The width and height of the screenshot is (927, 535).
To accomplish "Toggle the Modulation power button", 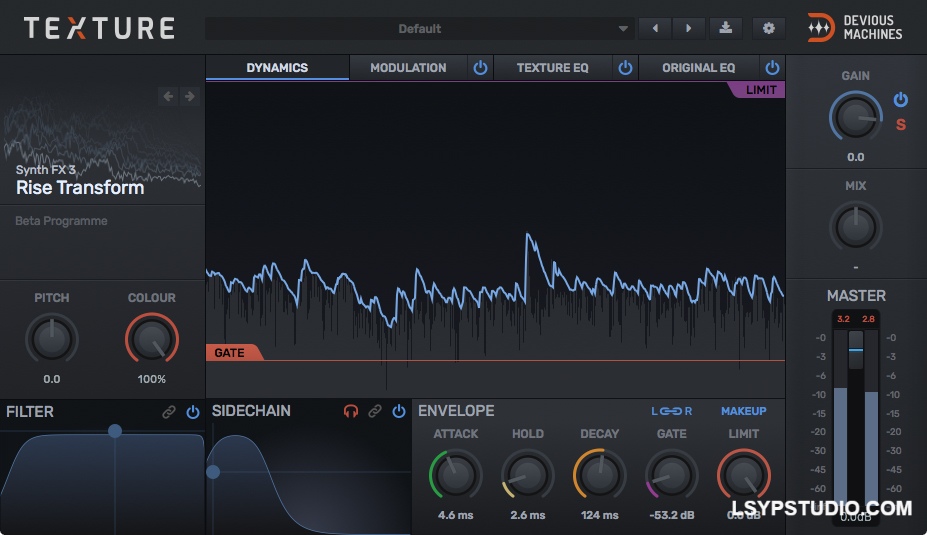I will [x=480, y=67].
